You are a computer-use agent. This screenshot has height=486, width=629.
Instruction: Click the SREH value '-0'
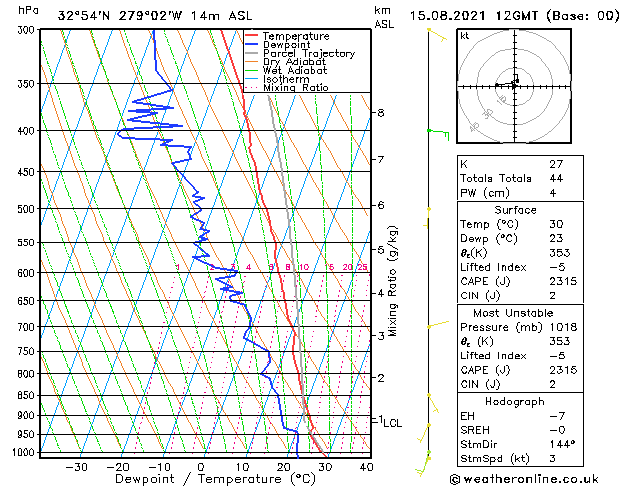pyautogui.click(x=558, y=430)
